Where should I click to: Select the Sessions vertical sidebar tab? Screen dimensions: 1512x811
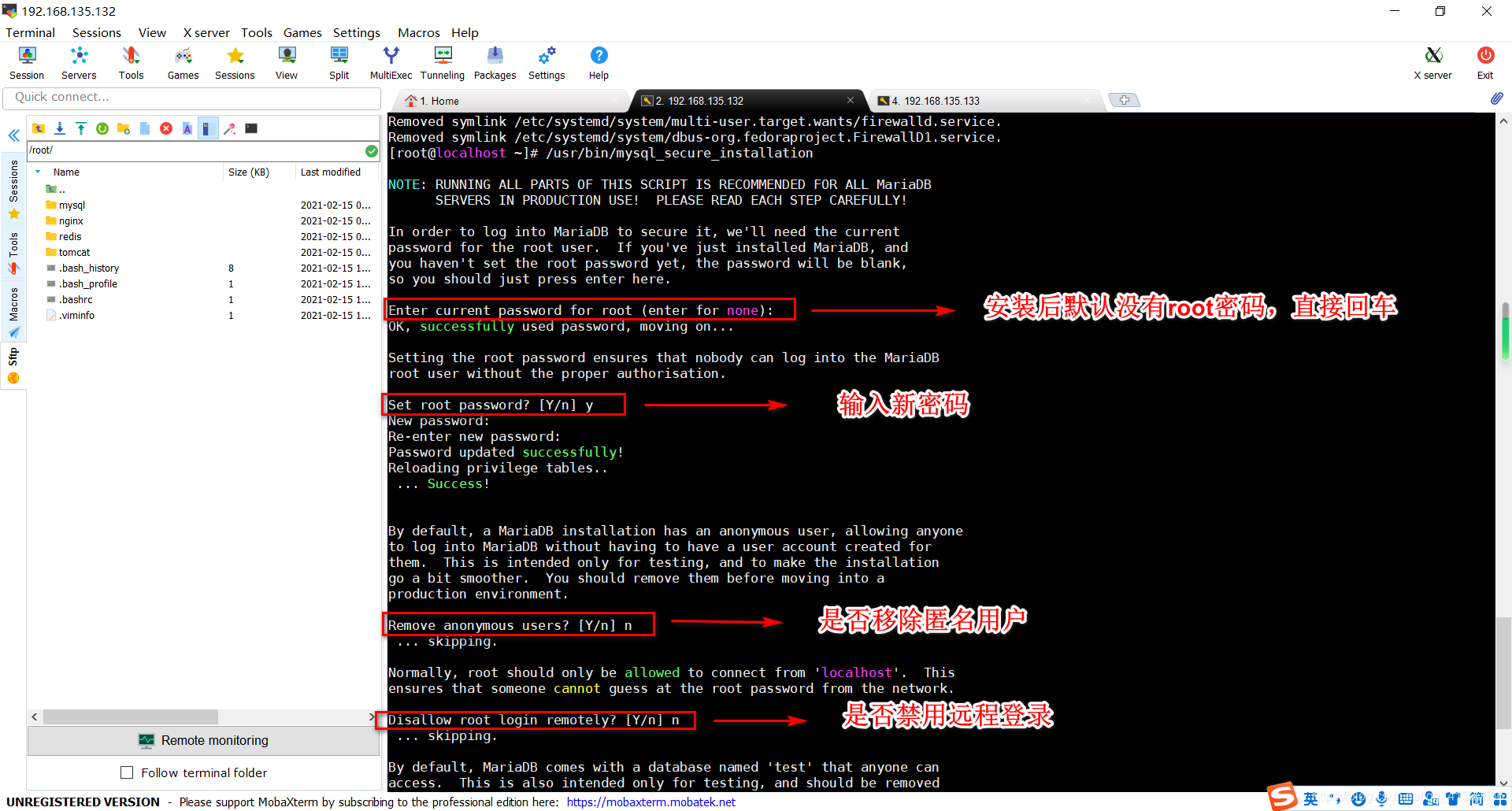click(13, 189)
